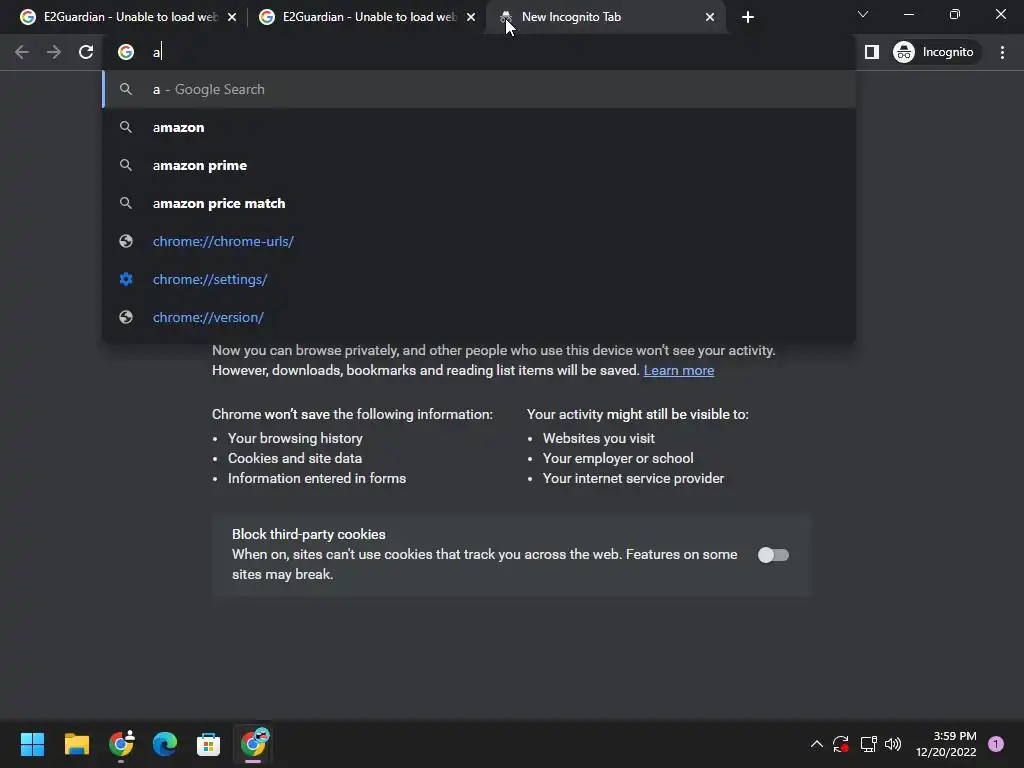Open a new tab with the plus button
This screenshot has height=768, width=1024.
pyautogui.click(x=748, y=17)
